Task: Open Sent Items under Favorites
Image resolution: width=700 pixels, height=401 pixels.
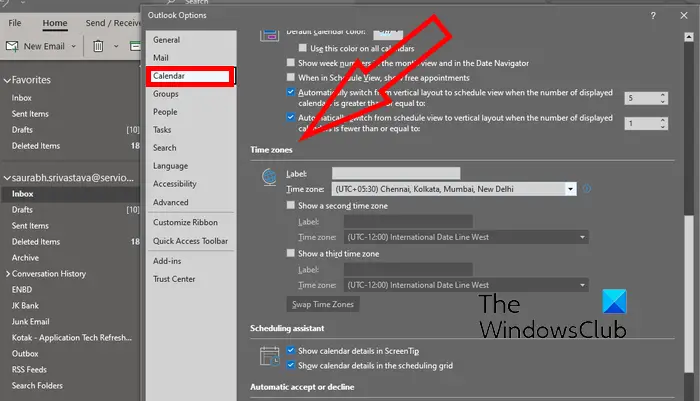Action: point(30,114)
